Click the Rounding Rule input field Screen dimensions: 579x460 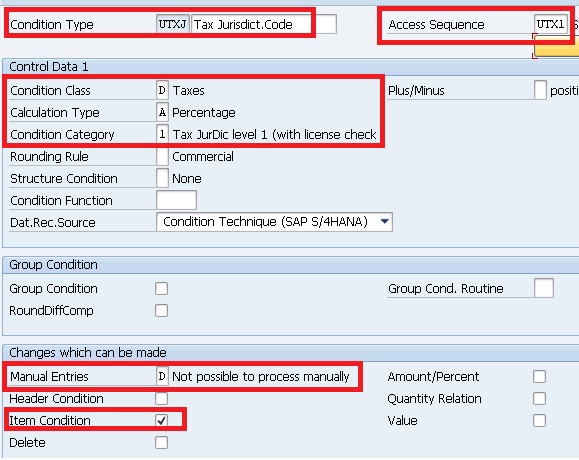point(162,156)
